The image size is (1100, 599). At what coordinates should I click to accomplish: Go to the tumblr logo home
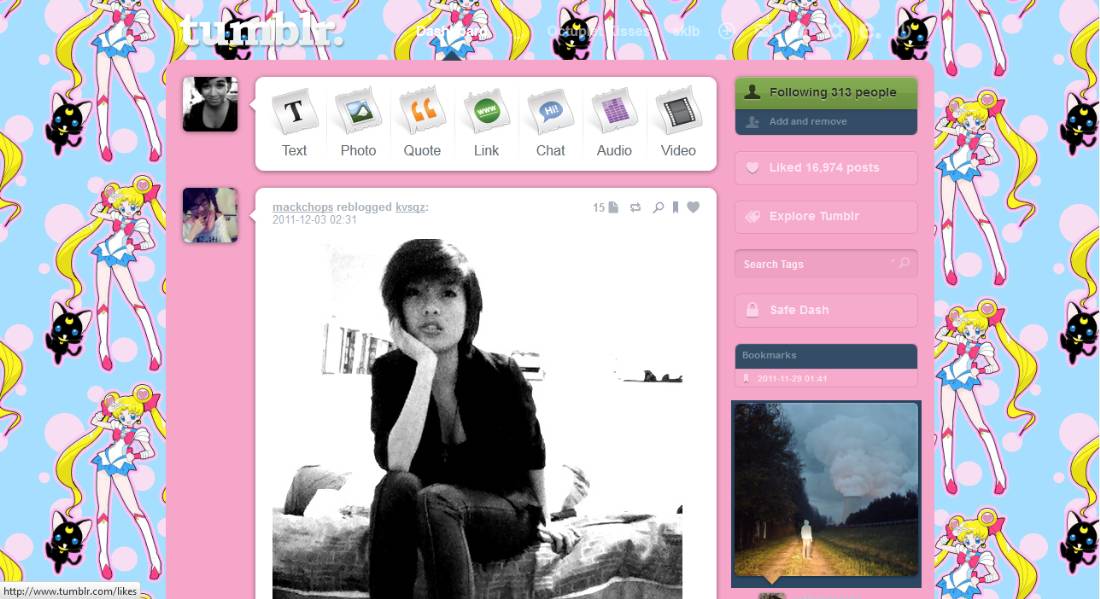click(261, 31)
